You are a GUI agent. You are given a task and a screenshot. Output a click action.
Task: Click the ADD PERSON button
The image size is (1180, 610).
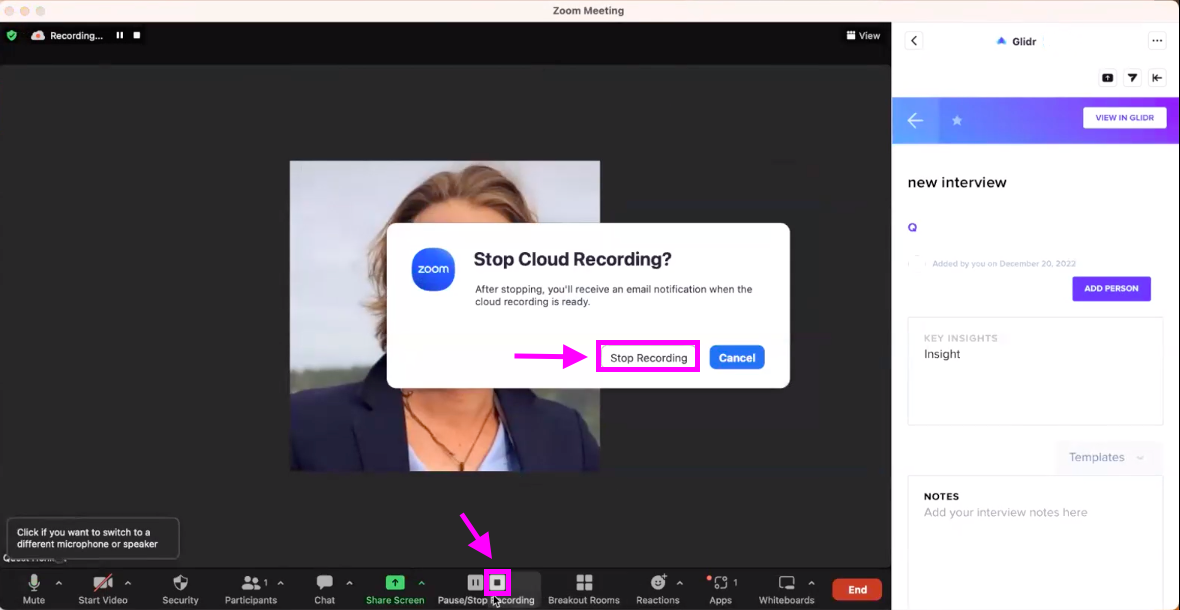point(1111,288)
